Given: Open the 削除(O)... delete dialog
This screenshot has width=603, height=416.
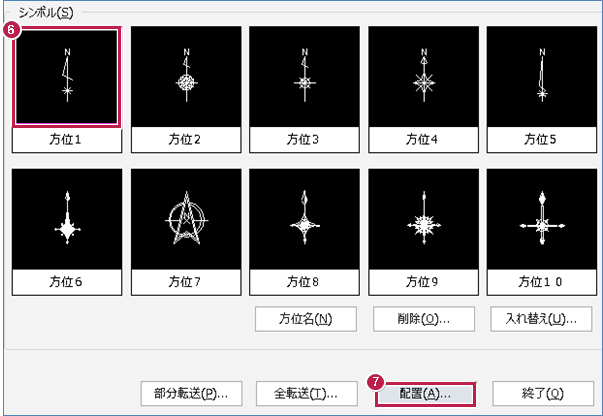Looking at the screenshot, I should [x=424, y=319].
